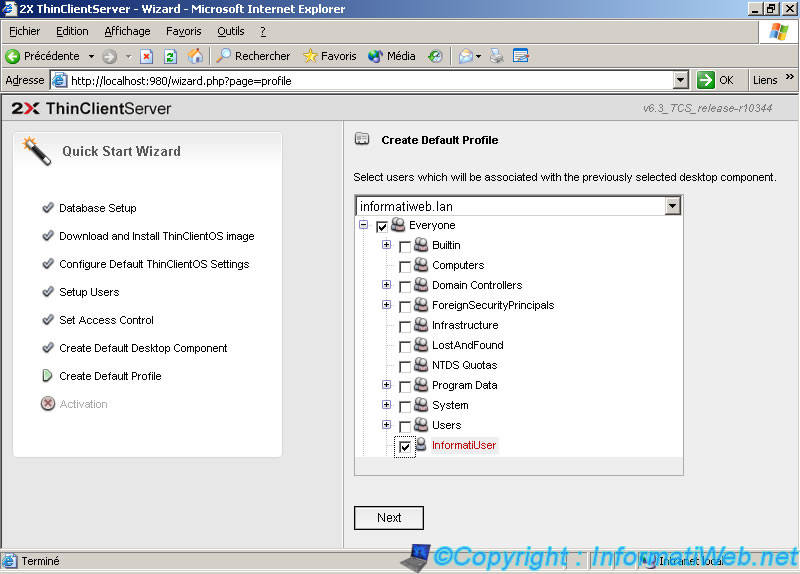Click the Média globe icon
Viewport: 800px width, 574px height.
375,56
